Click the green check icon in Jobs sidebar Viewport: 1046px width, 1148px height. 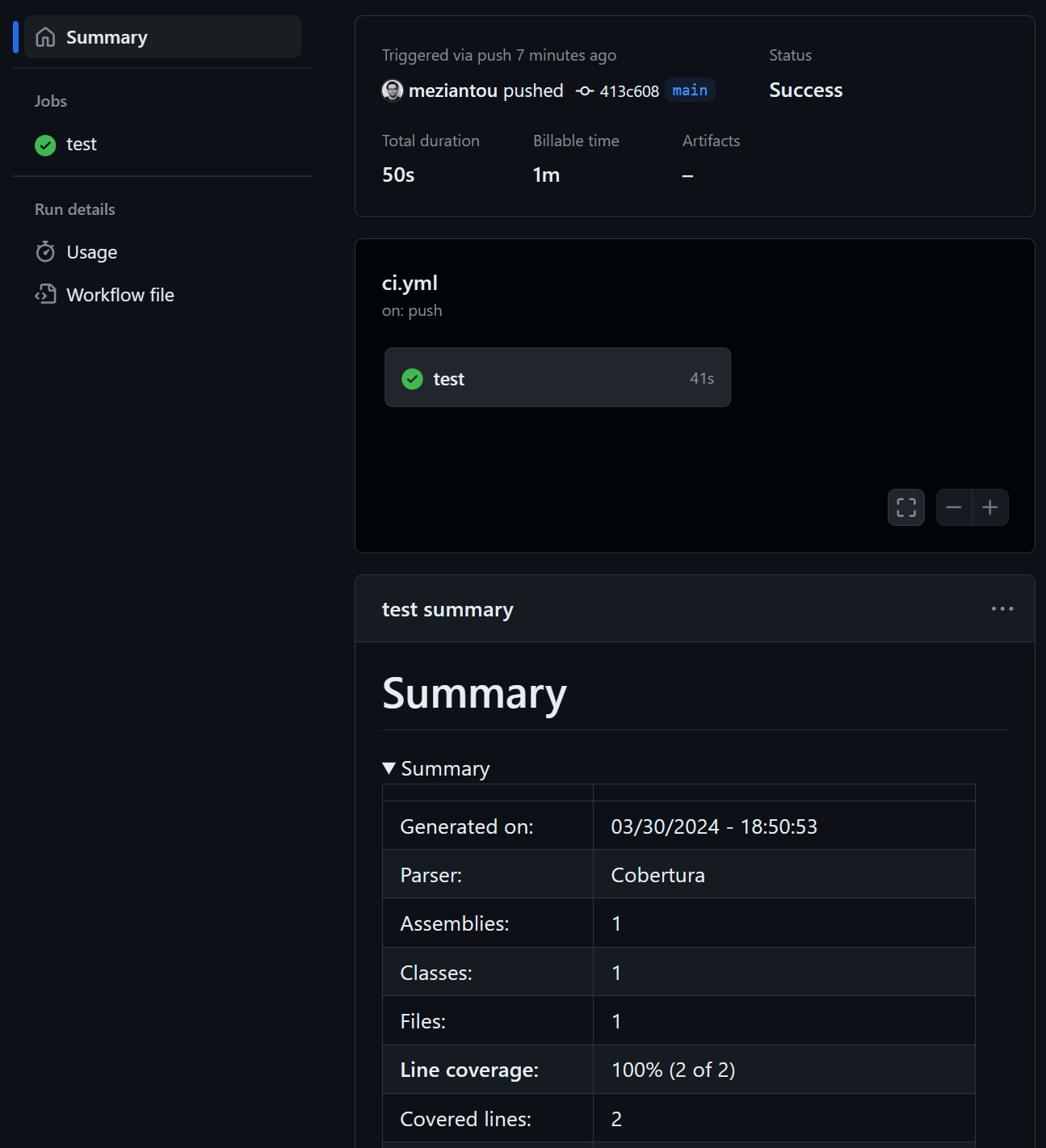[x=45, y=145]
